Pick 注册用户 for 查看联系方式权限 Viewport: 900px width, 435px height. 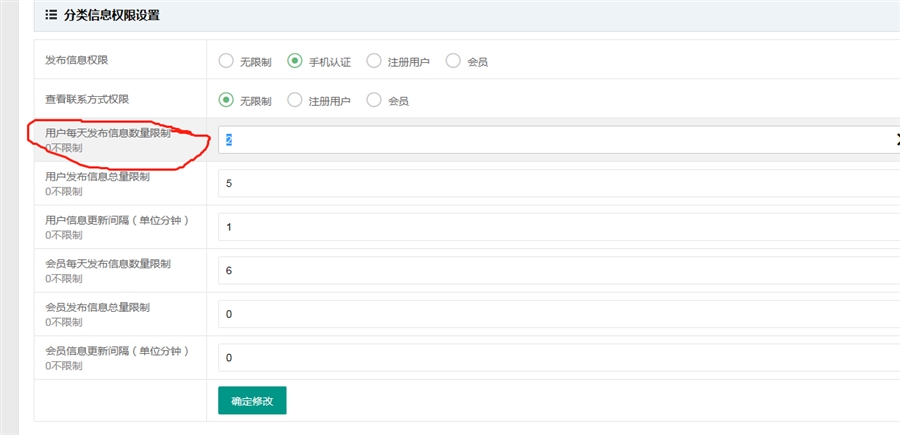tap(295, 100)
